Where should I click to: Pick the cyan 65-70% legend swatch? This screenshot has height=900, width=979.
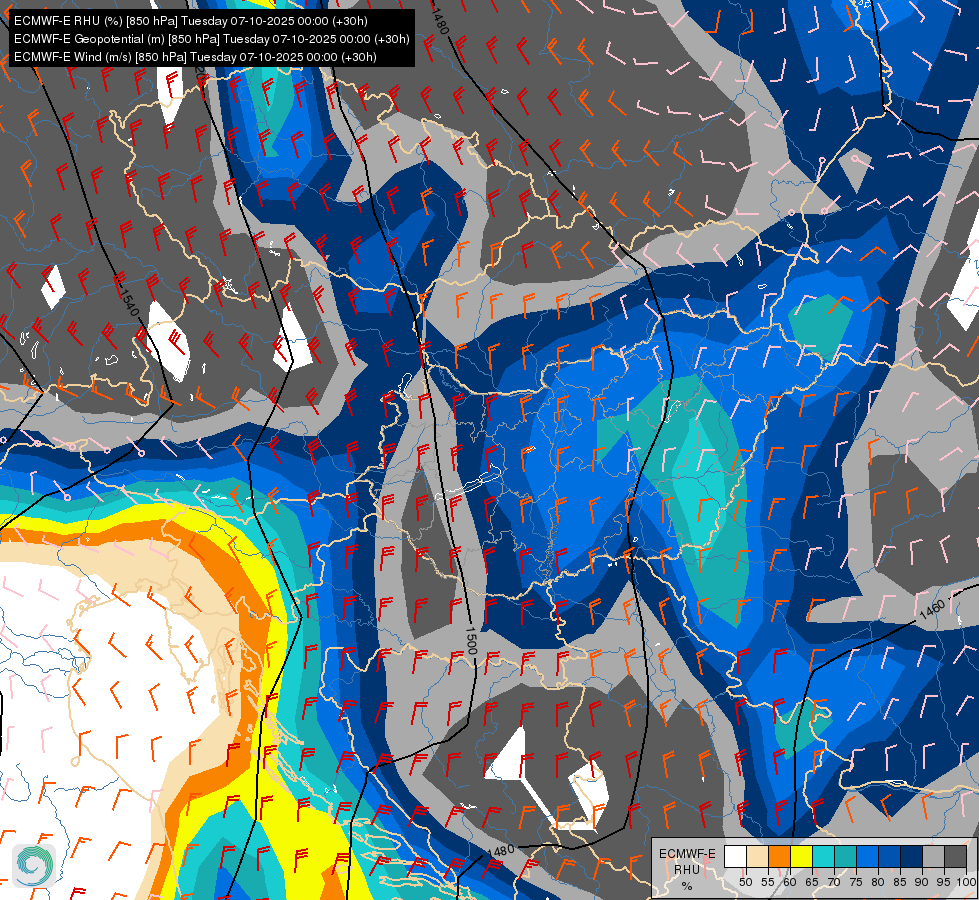[x=824, y=856]
